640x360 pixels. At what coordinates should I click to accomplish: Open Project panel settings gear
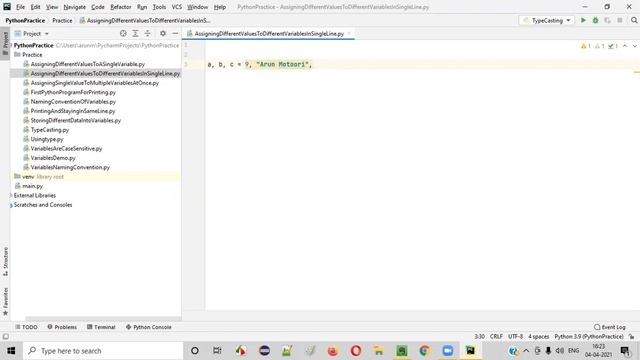point(163,33)
